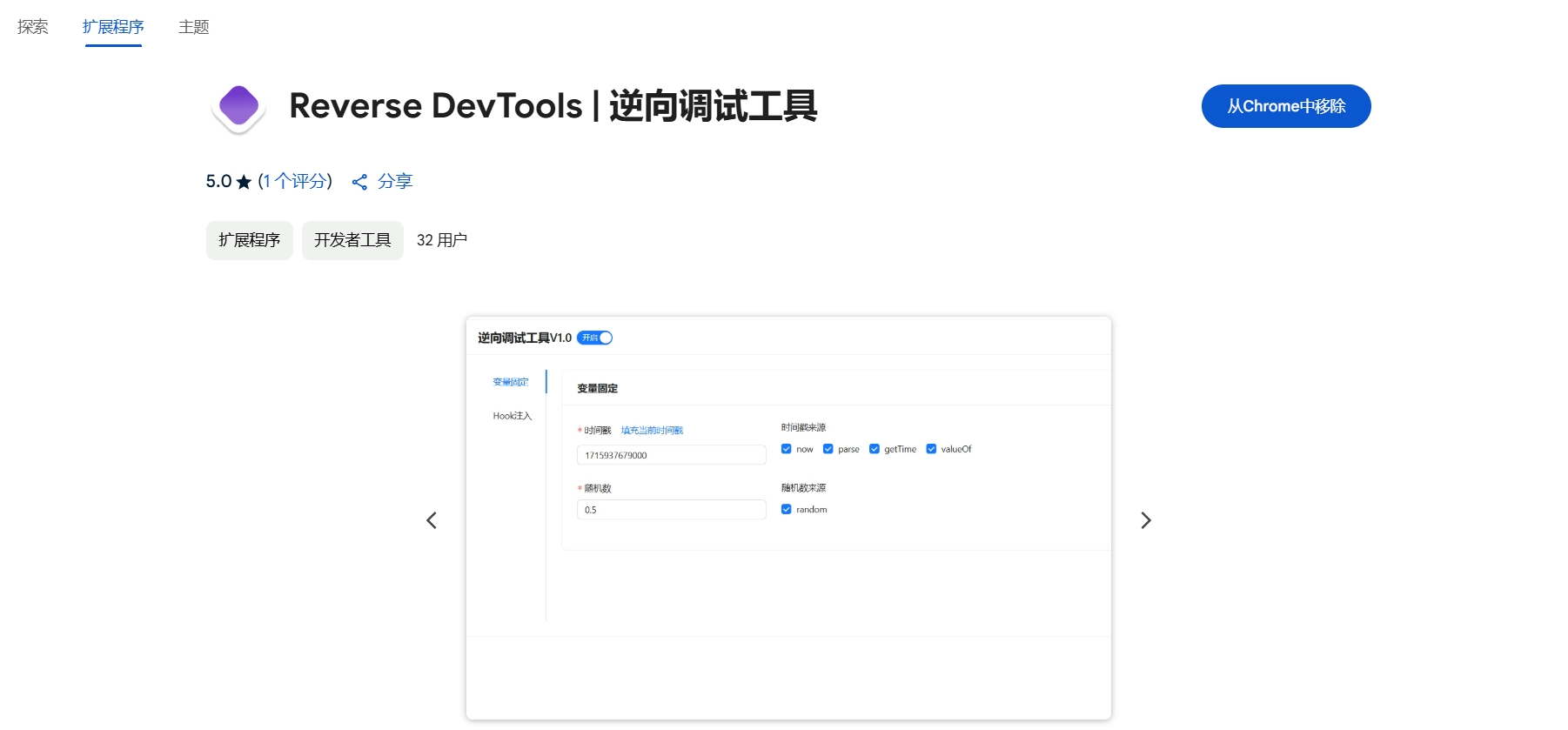Viewport: 1568px width, 730px height.
Task: Toggle the valueOf checkbox
Action: click(931, 449)
